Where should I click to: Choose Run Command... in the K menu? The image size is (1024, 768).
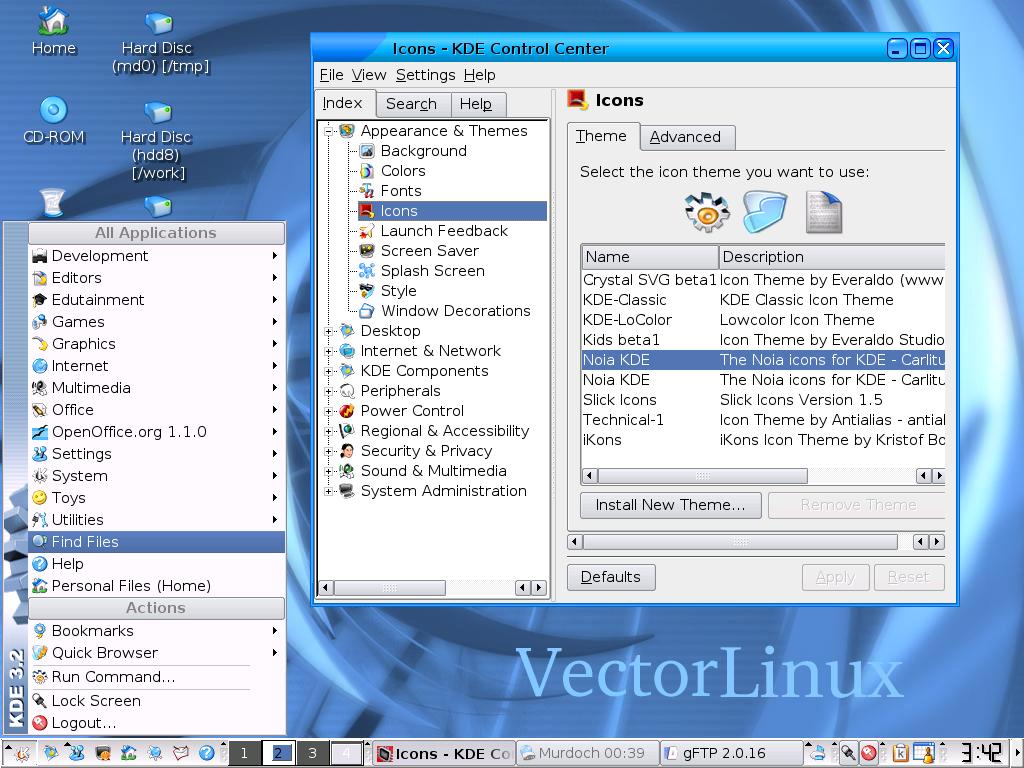point(157,677)
